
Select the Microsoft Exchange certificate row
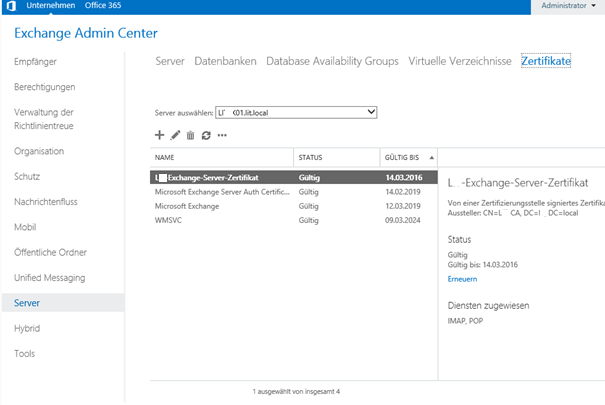point(294,206)
